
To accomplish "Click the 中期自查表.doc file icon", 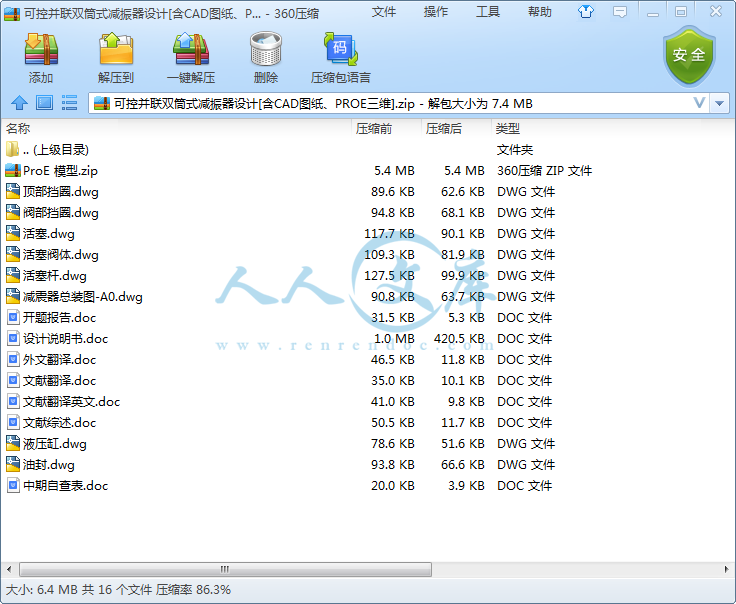I will point(13,486).
